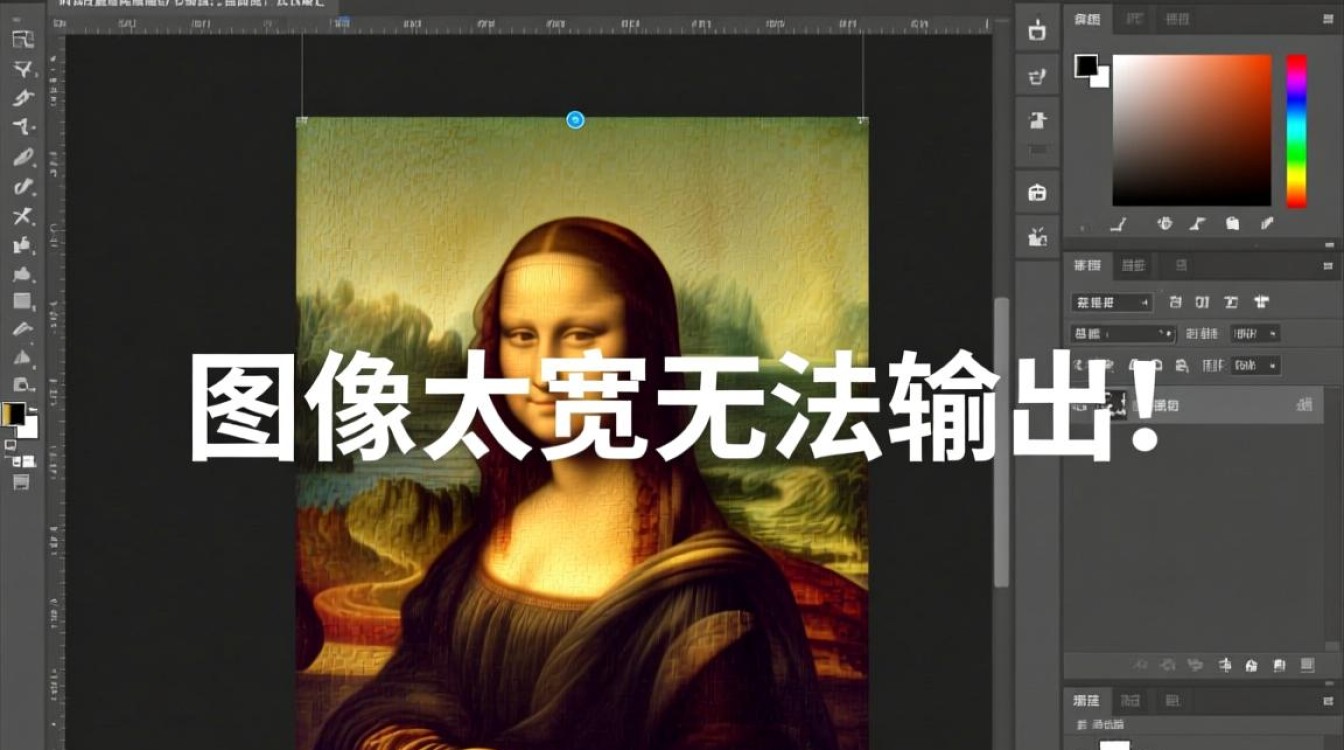Click the bottom-most icon in the left toolbox
1344x750 pixels.
click(x=21, y=482)
